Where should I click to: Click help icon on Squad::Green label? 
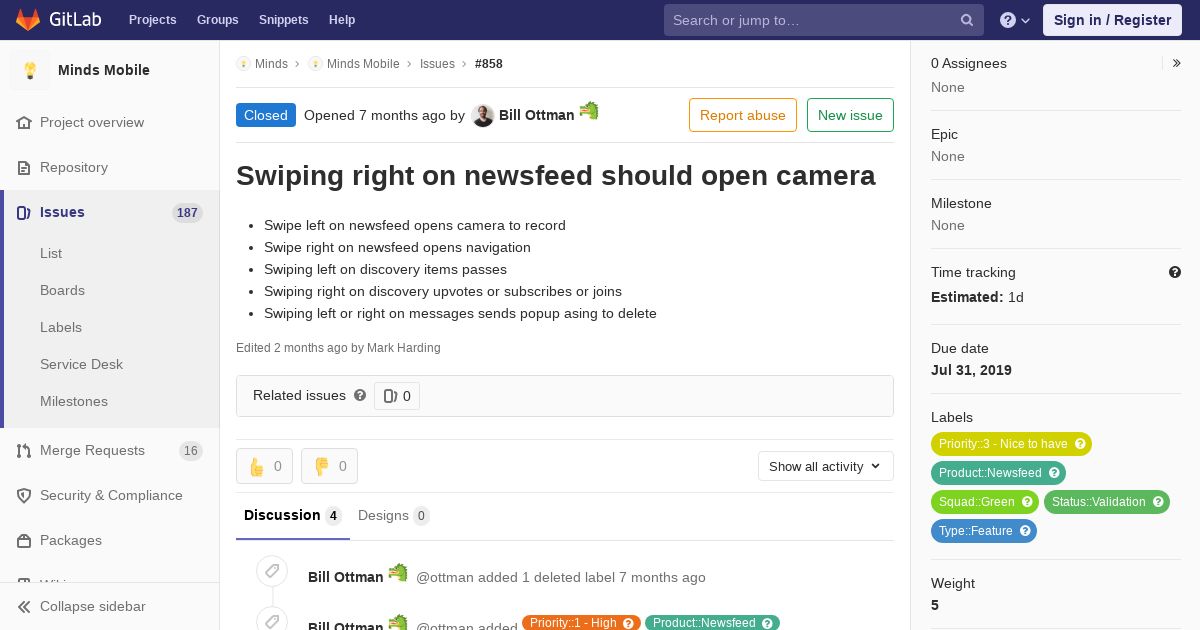tap(1027, 502)
